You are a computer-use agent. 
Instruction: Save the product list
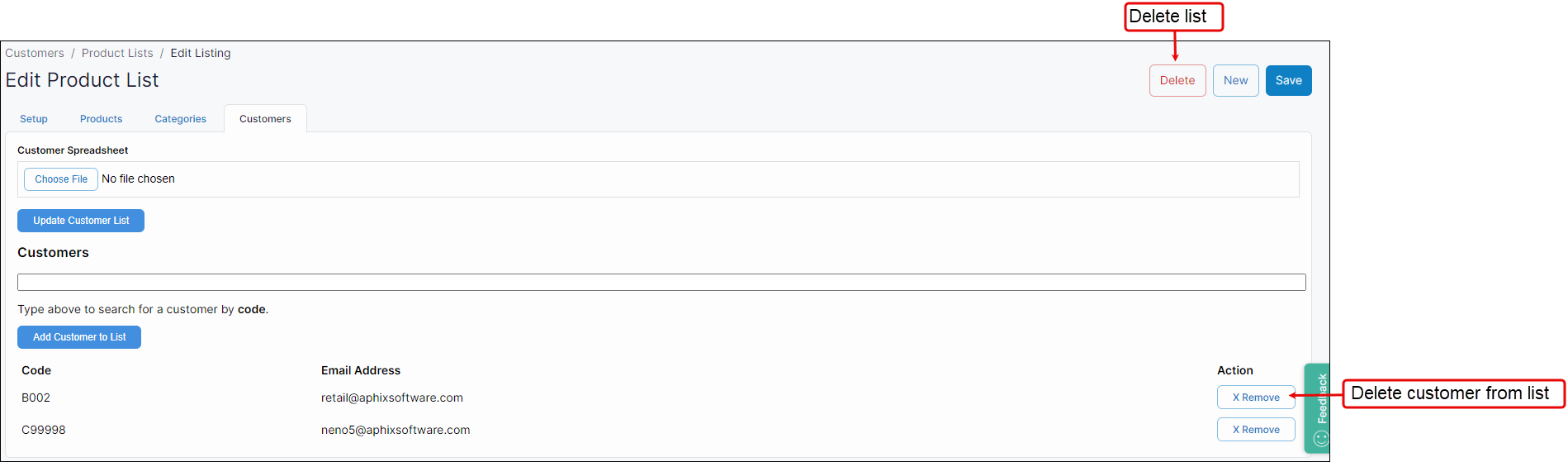coord(1288,80)
